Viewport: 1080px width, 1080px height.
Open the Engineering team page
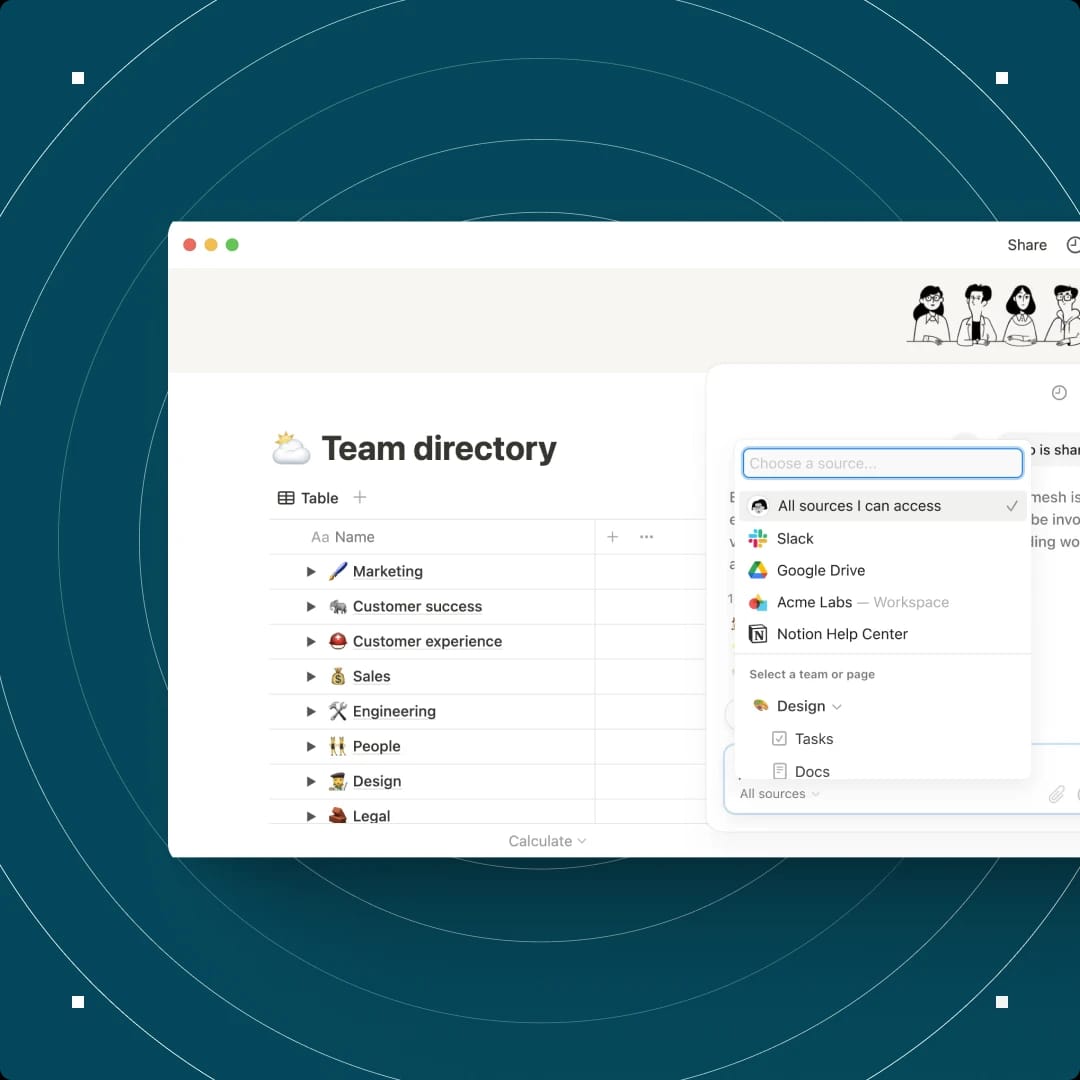pyautogui.click(x=394, y=711)
